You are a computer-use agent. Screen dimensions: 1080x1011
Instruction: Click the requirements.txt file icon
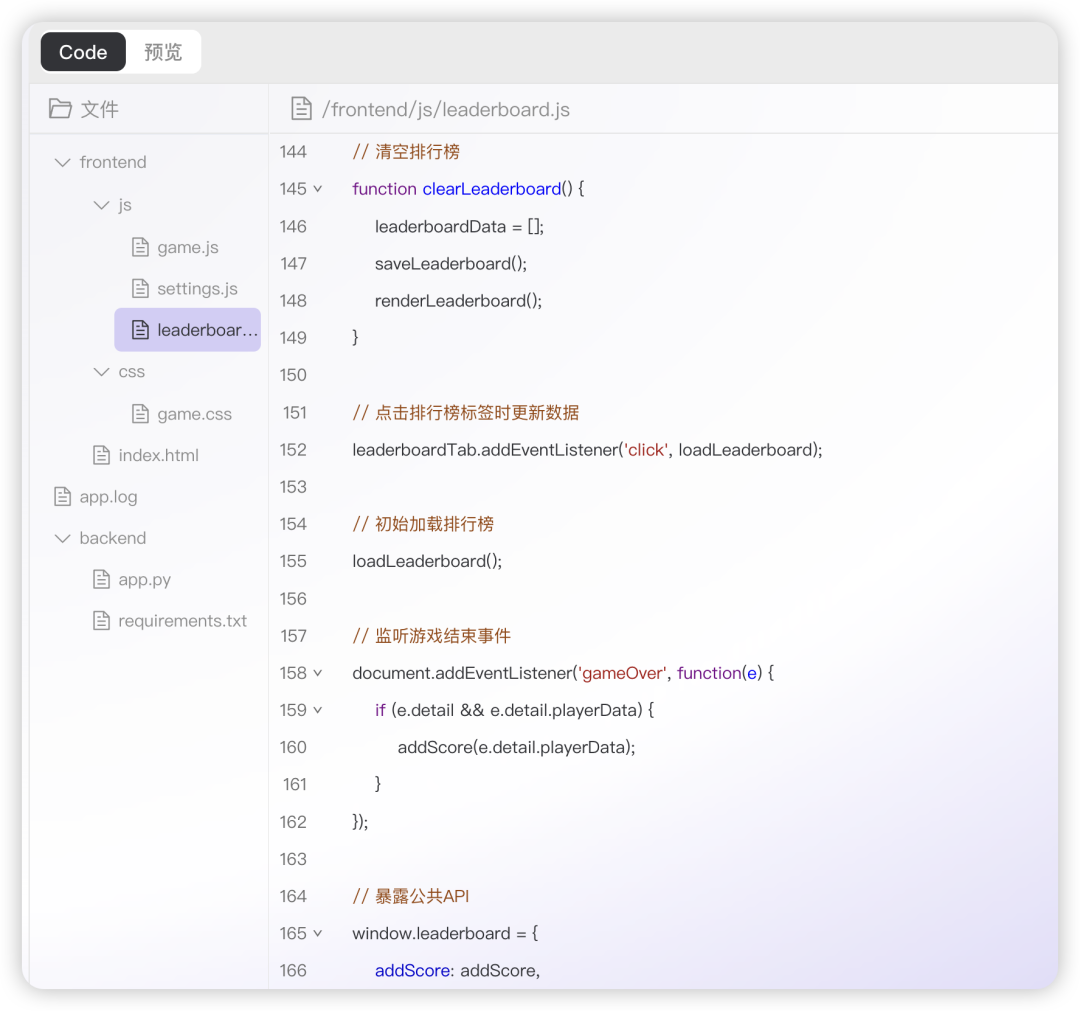coord(101,621)
